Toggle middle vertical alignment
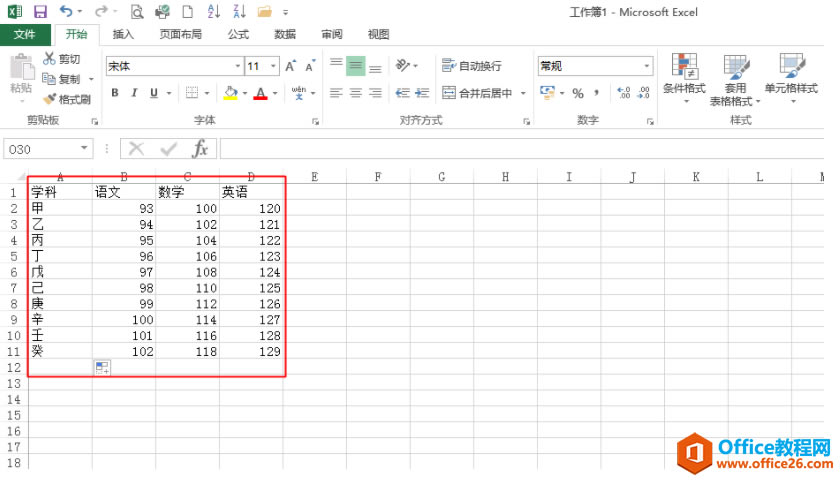 pos(356,66)
